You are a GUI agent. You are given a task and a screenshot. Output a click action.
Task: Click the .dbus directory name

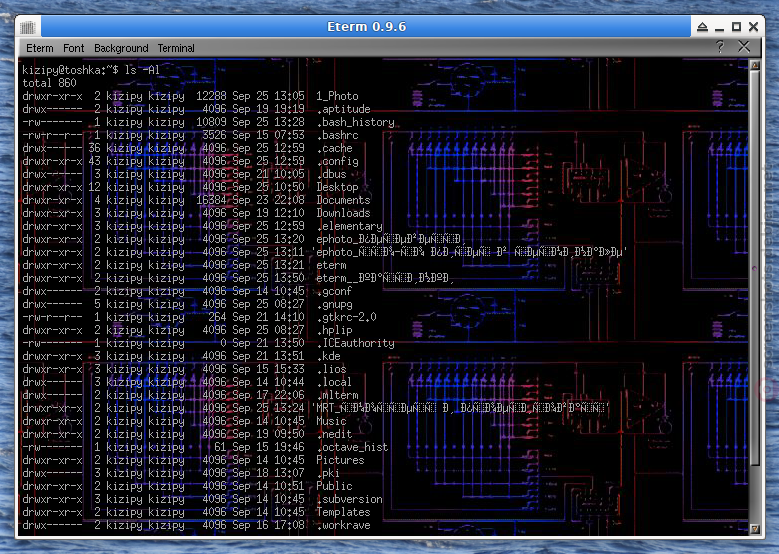click(x=331, y=174)
